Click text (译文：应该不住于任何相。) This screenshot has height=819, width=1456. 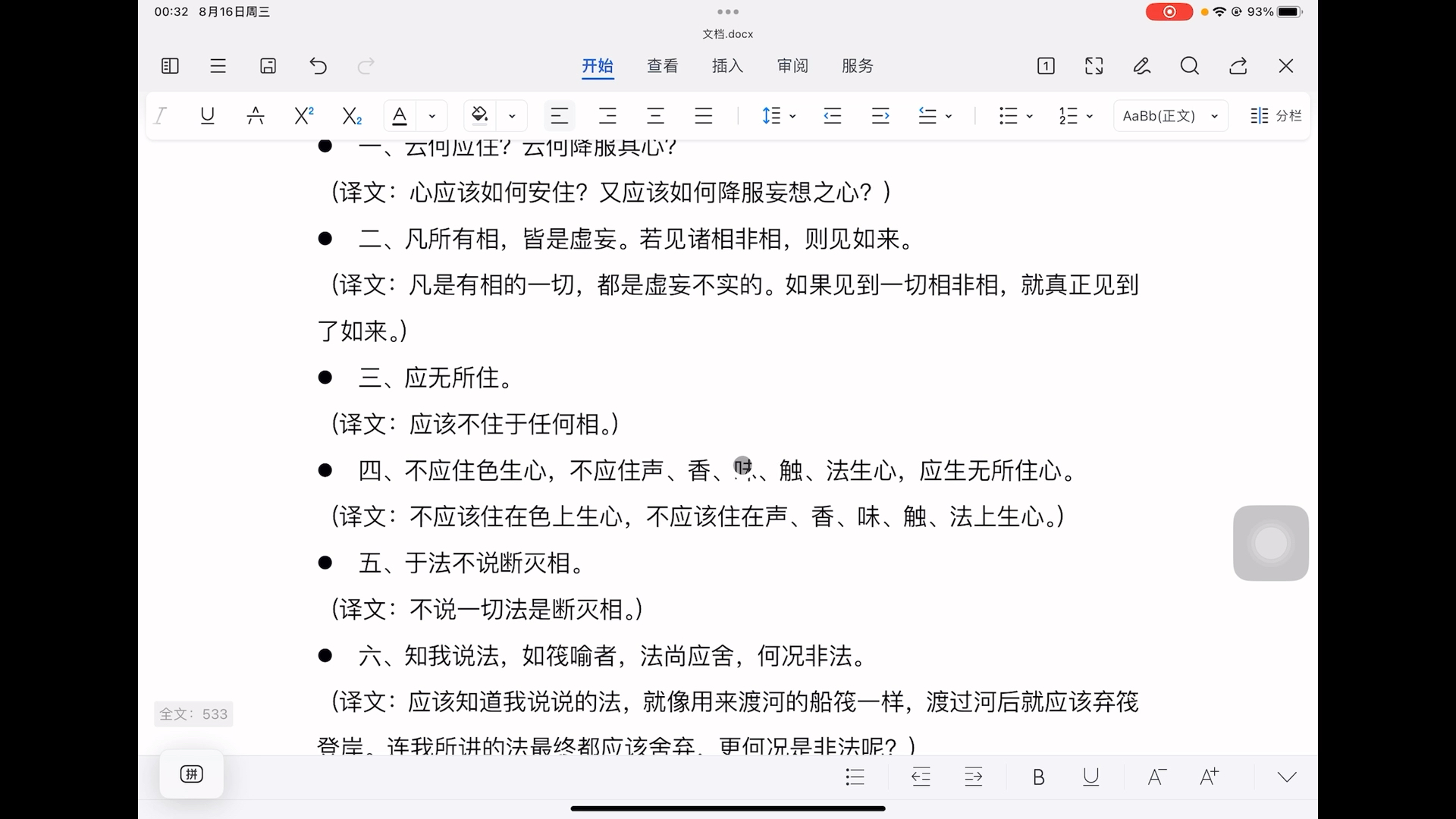click(x=475, y=424)
